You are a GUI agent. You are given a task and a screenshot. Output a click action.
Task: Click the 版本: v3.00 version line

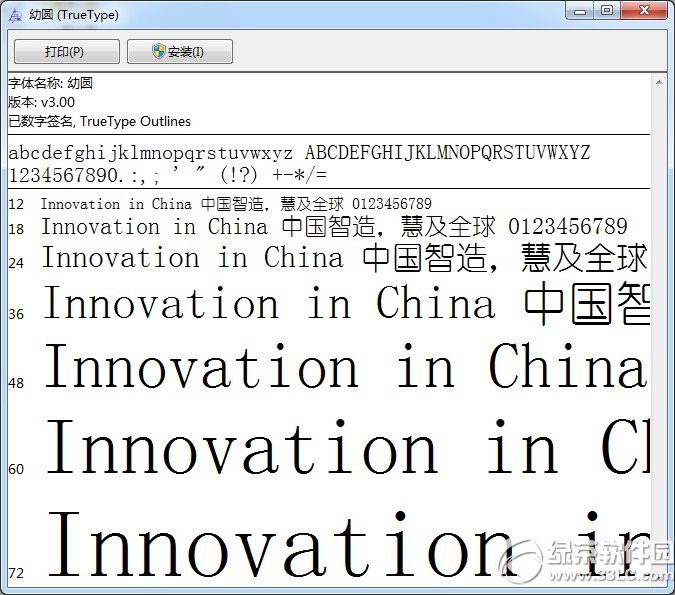pos(41,102)
